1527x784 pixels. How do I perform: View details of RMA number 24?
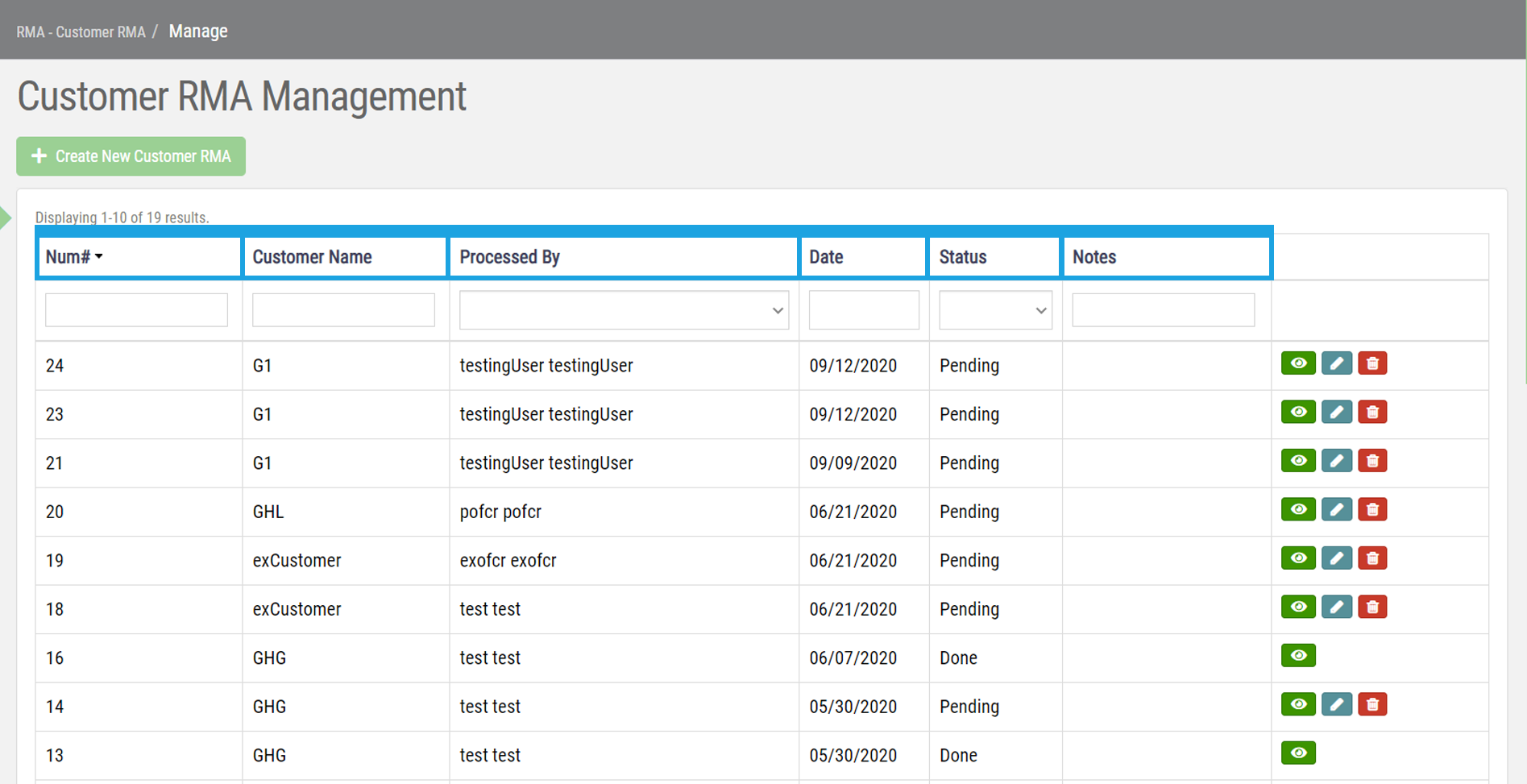pyautogui.click(x=1297, y=363)
